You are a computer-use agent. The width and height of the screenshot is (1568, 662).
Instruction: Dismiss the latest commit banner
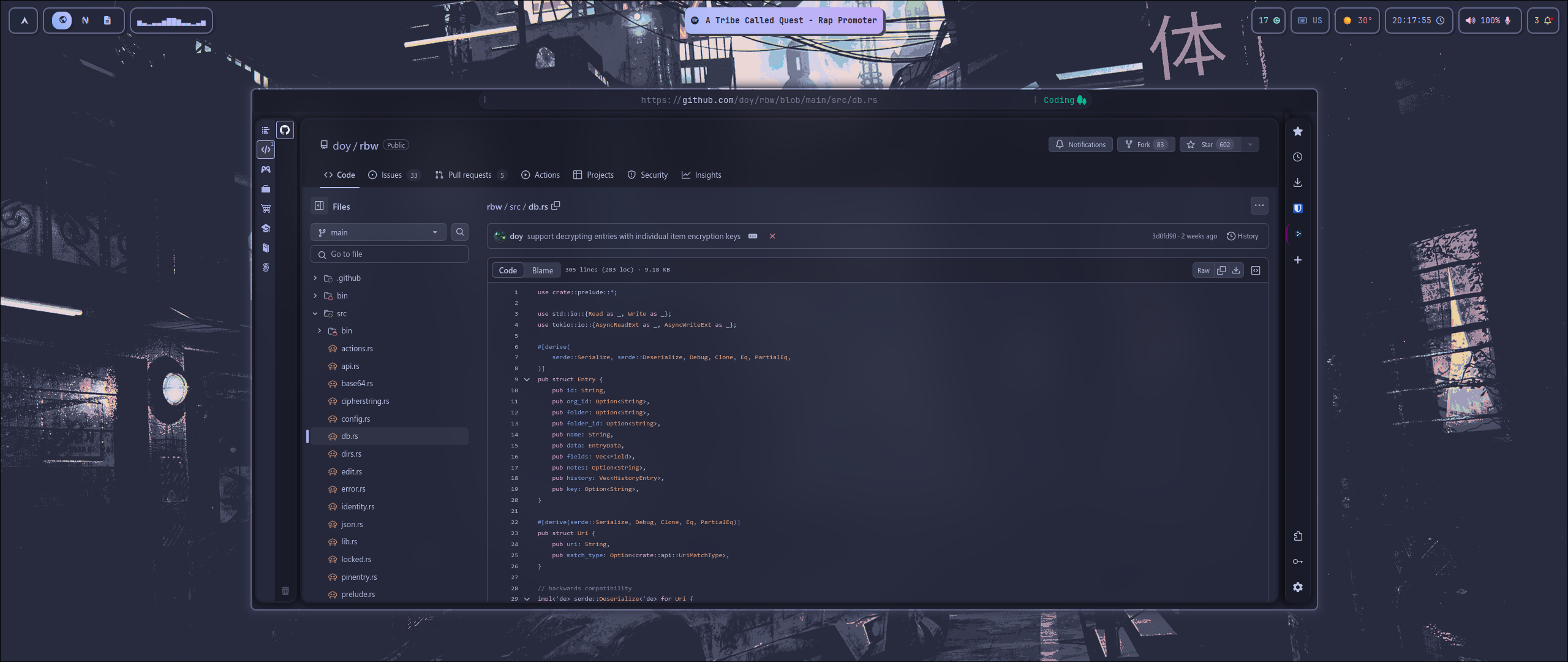coord(772,236)
